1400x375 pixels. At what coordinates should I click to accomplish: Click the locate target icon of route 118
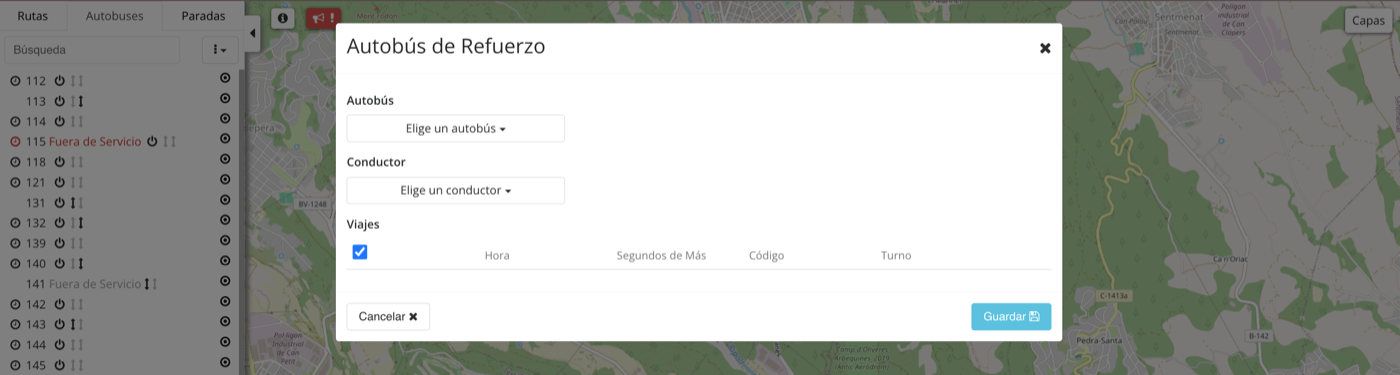click(x=225, y=158)
